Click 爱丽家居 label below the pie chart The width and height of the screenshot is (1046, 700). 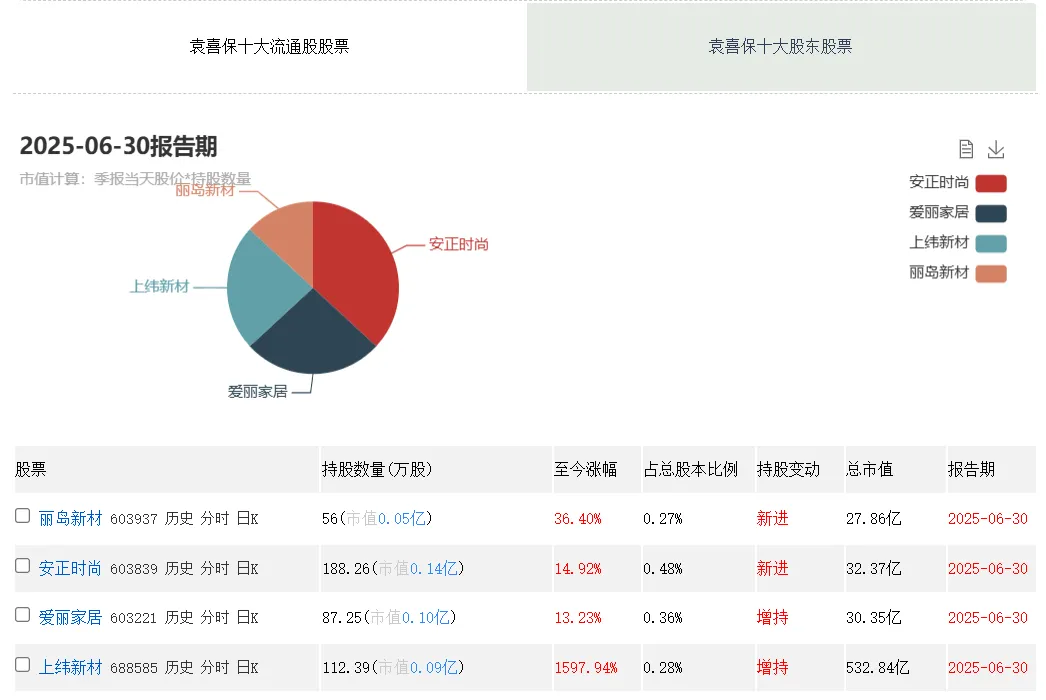[257, 392]
